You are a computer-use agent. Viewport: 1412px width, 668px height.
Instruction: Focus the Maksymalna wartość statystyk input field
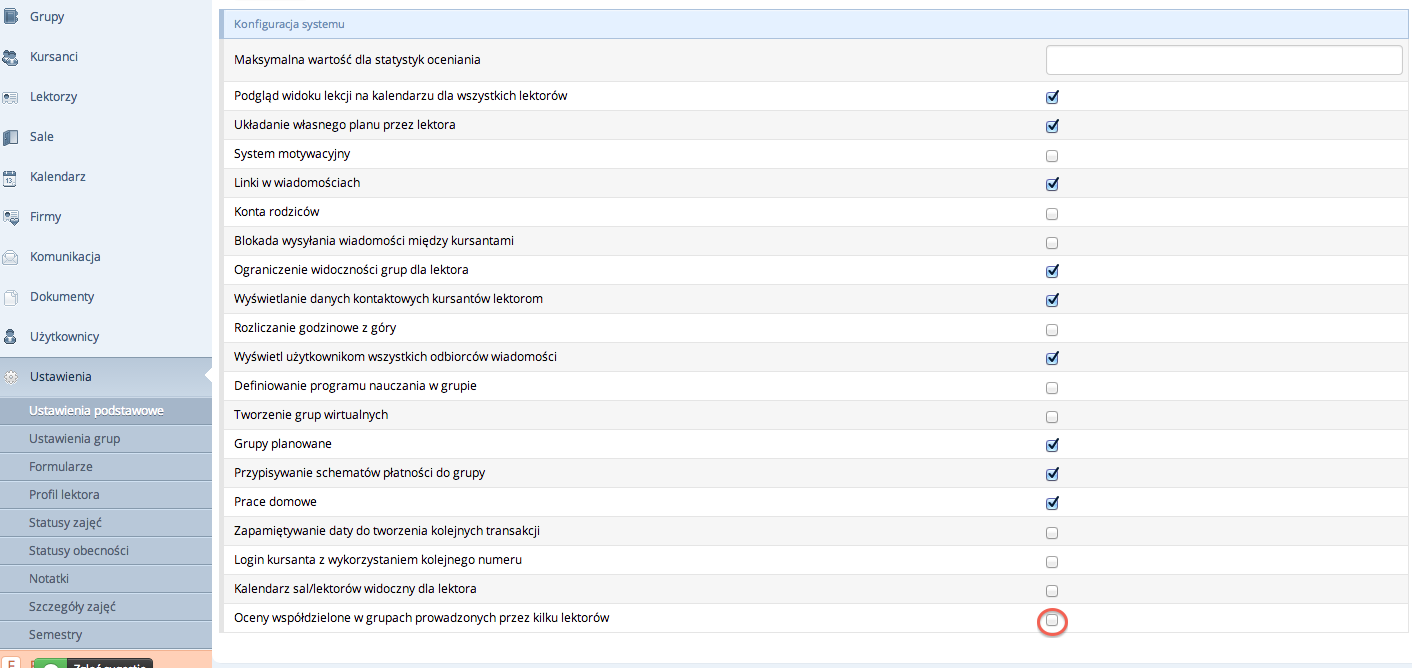[x=1224, y=60]
